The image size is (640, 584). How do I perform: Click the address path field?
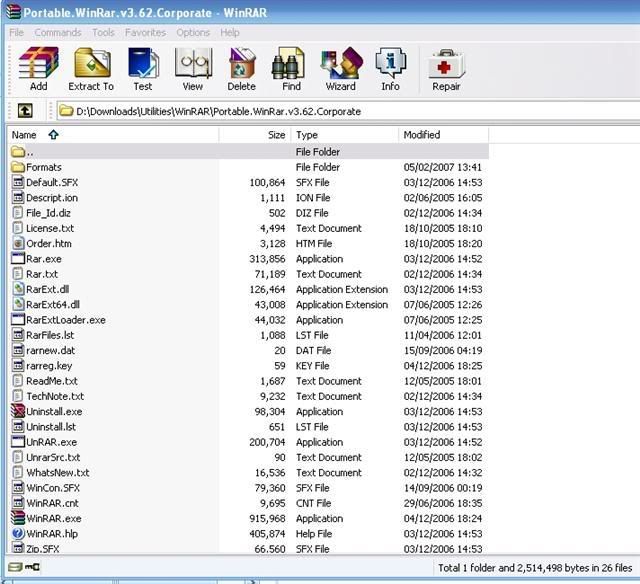pos(348,111)
